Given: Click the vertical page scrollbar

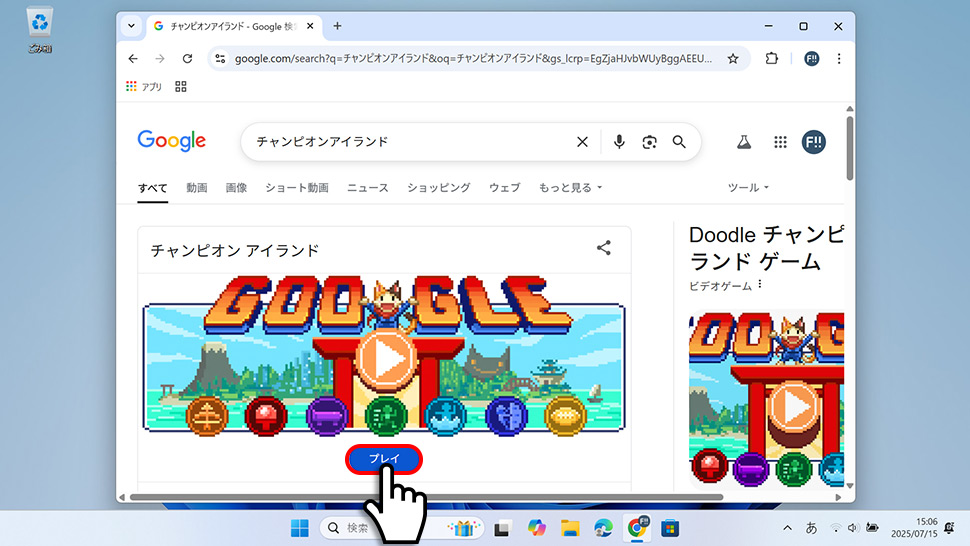Looking at the screenshot, I should click(850, 148).
